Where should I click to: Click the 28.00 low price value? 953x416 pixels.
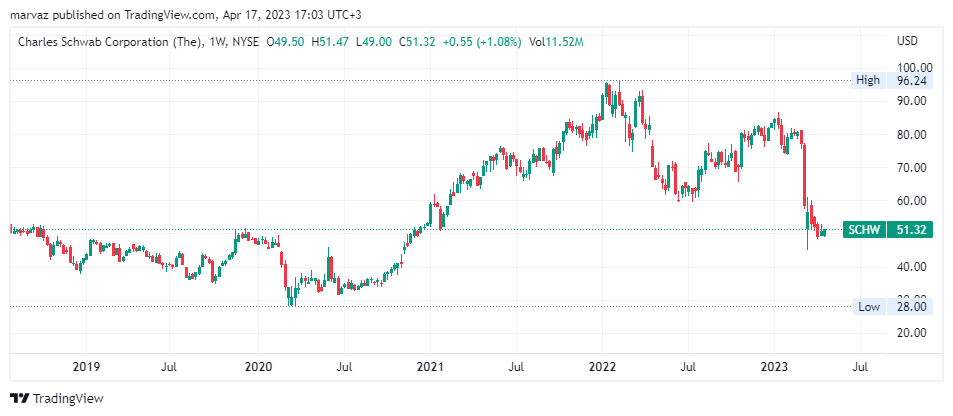click(x=909, y=307)
